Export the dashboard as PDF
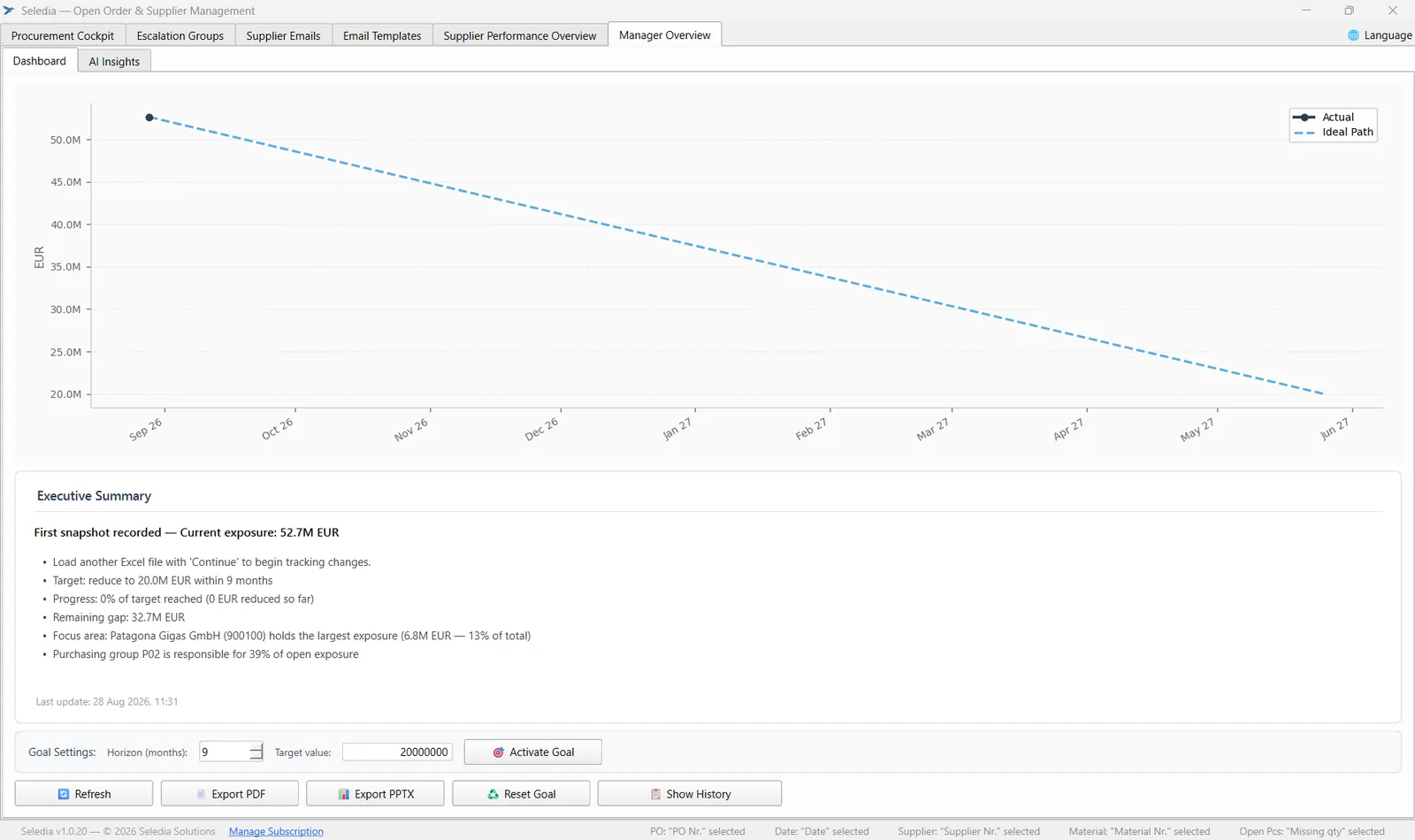Screen dimensions: 1415x840 click(x=230, y=793)
